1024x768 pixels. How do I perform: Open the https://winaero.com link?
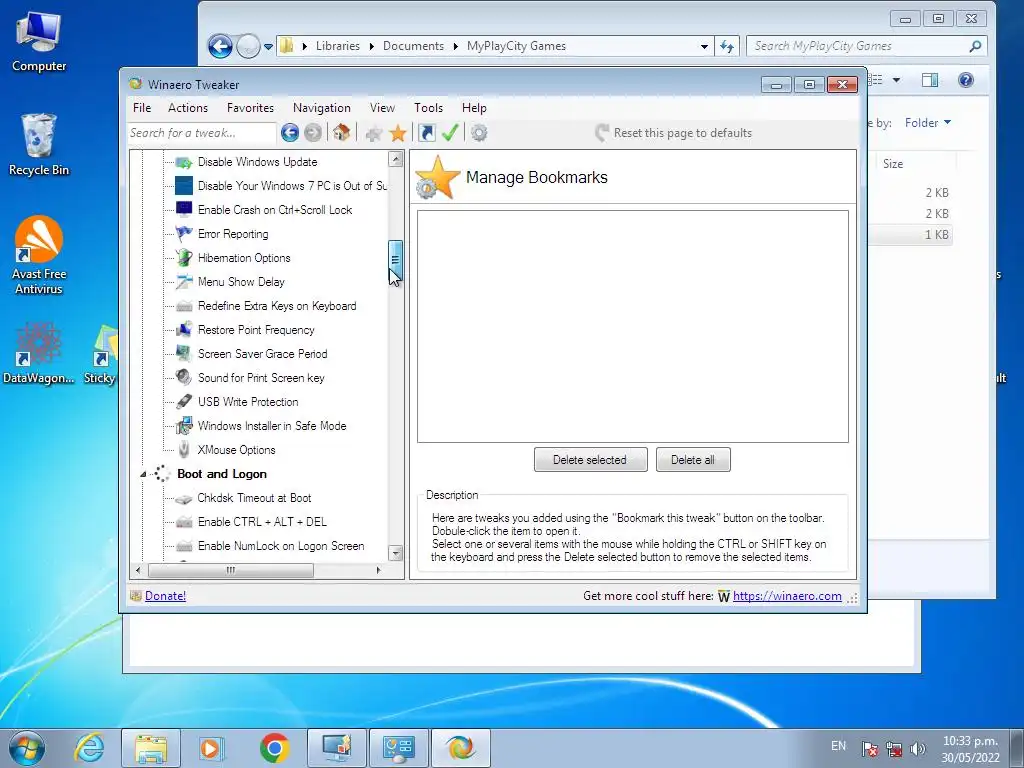coord(787,596)
